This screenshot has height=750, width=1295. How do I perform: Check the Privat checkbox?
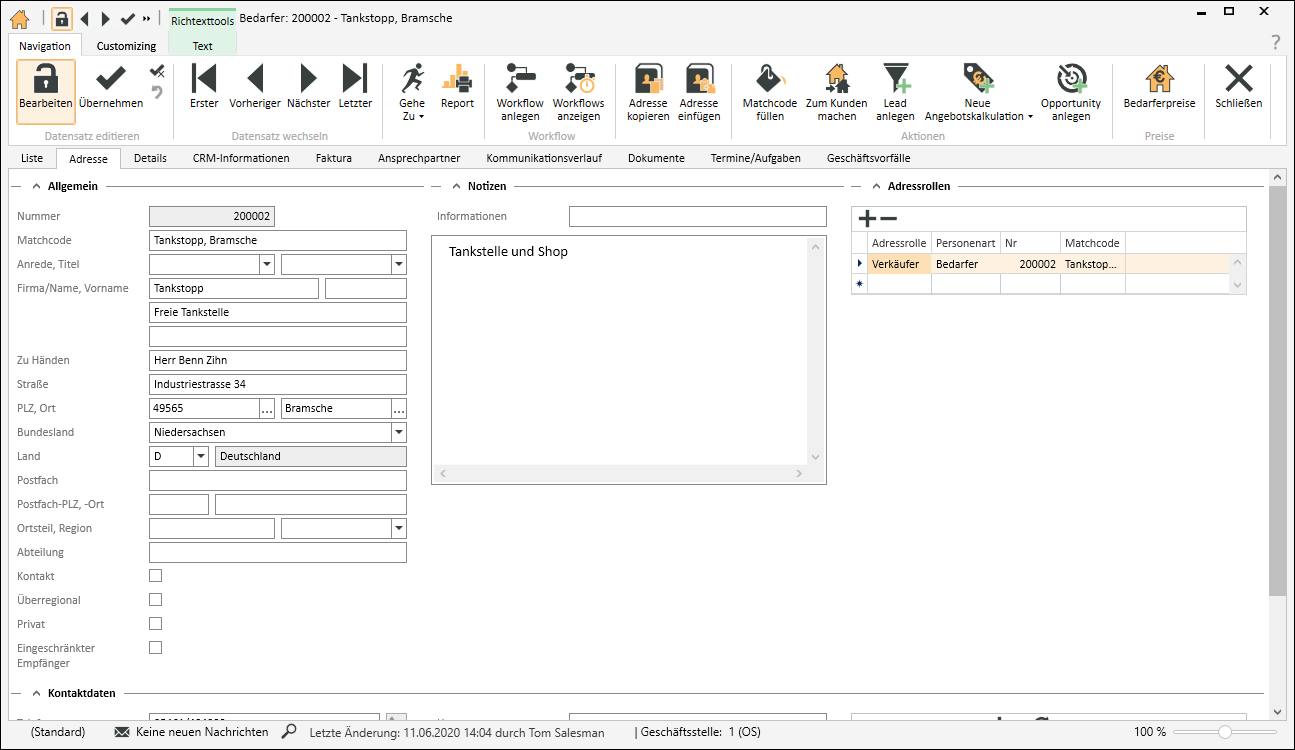pyautogui.click(x=155, y=624)
